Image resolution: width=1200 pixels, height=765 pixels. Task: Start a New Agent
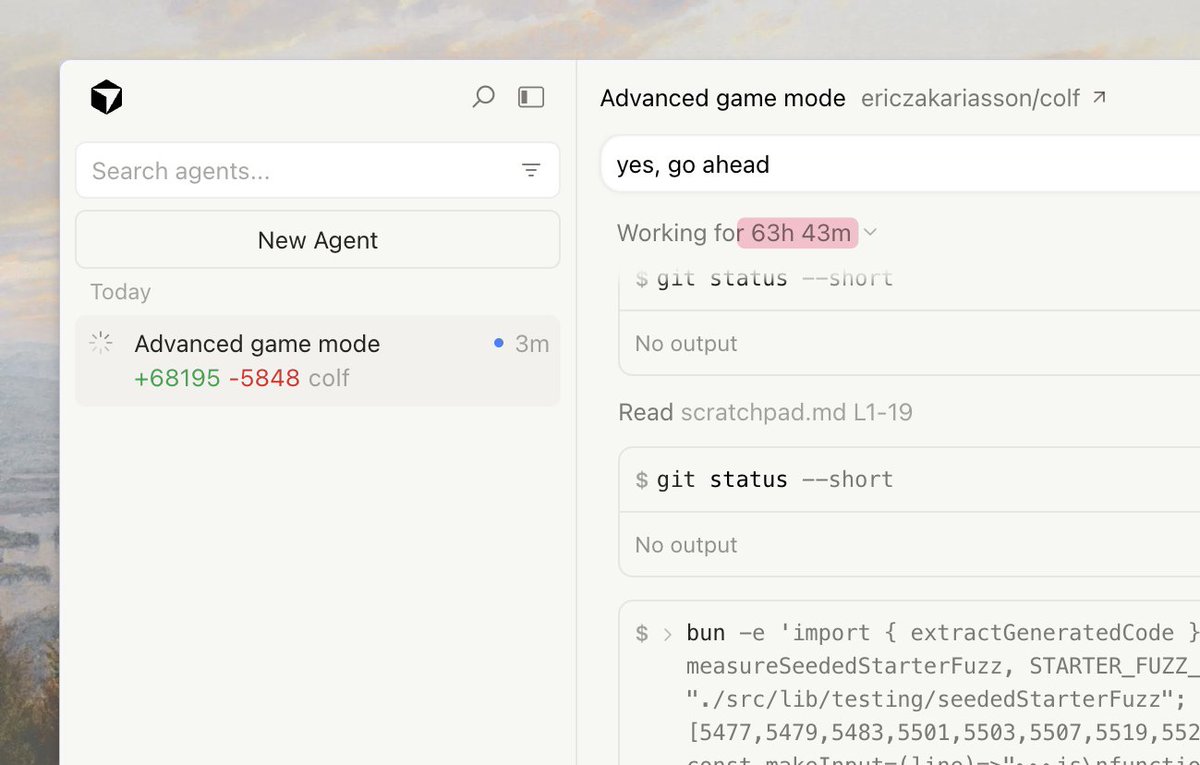(x=318, y=240)
